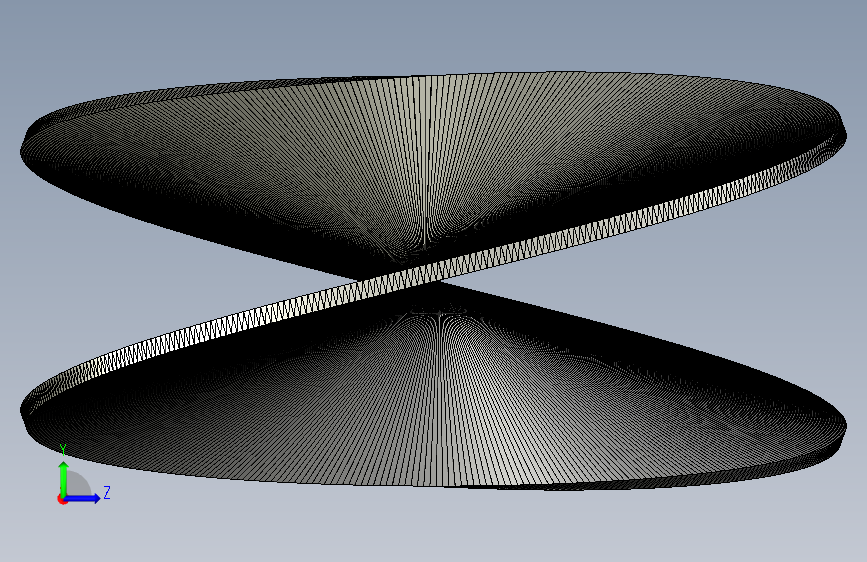Select the thin diagonal rim band of the model
Screen dimensions: 867x562
[434, 274]
